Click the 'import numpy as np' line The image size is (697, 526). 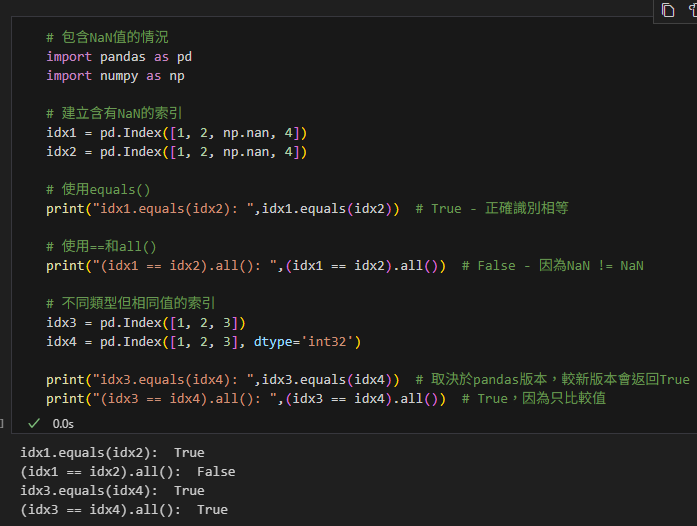[x=115, y=76]
